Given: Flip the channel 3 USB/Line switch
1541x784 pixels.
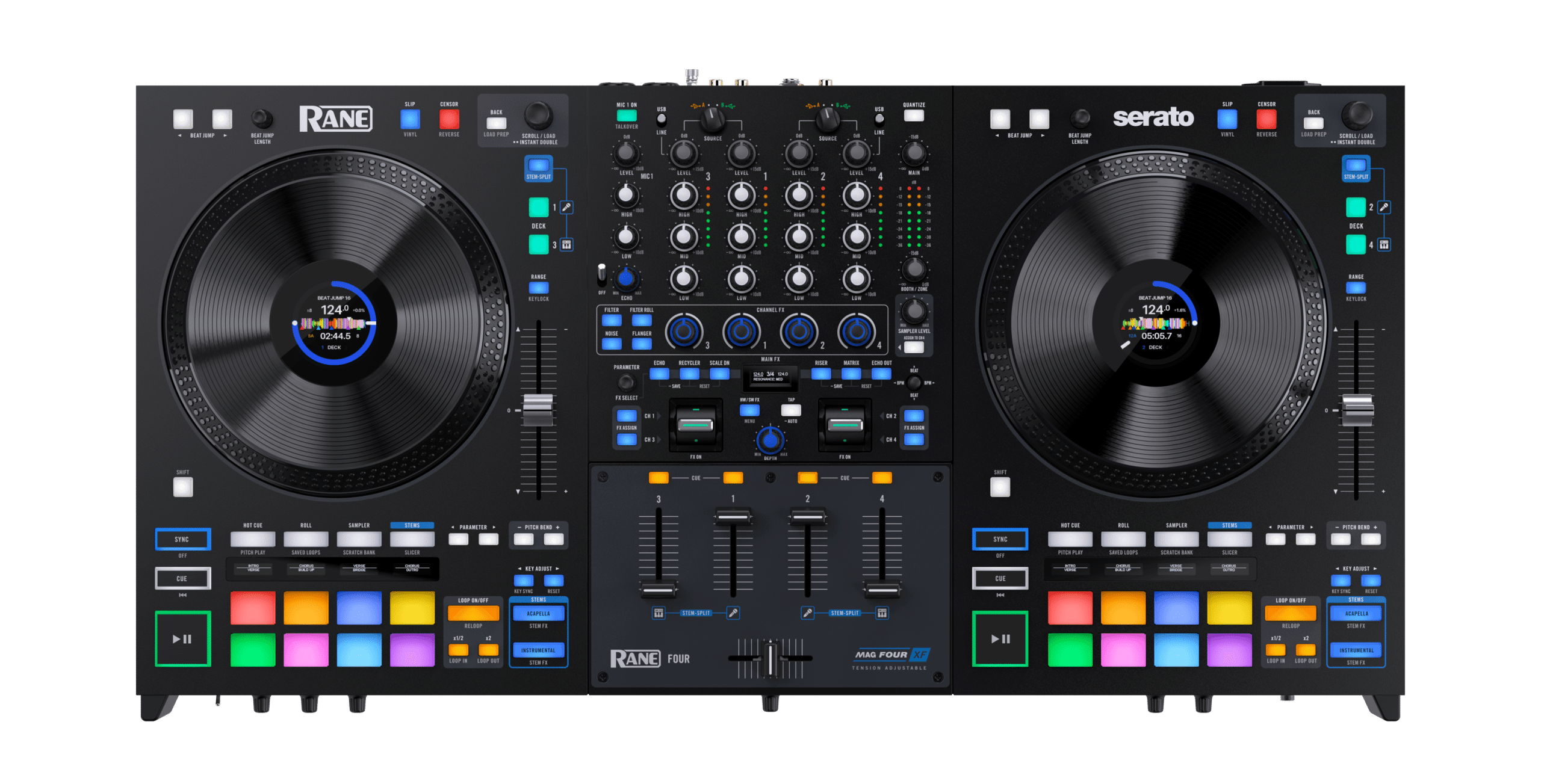Looking at the screenshot, I should 661,120.
